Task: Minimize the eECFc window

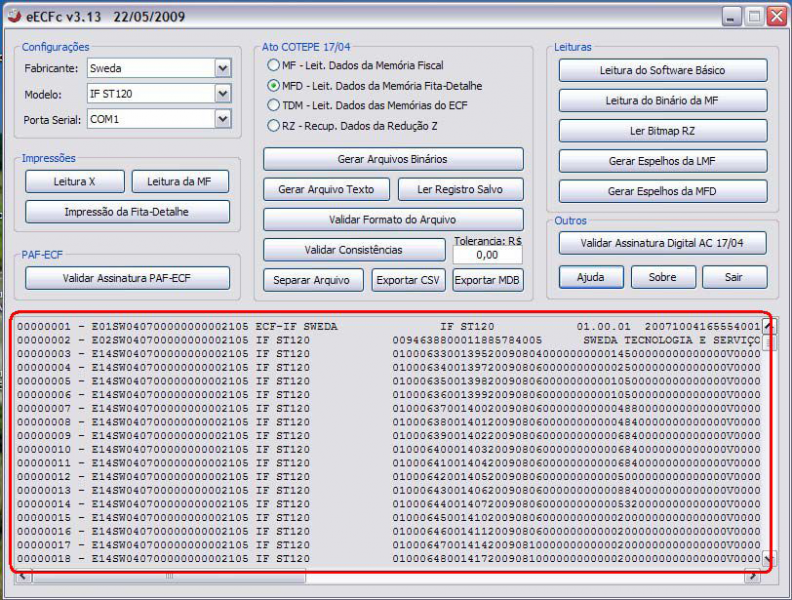Action: (732, 17)
